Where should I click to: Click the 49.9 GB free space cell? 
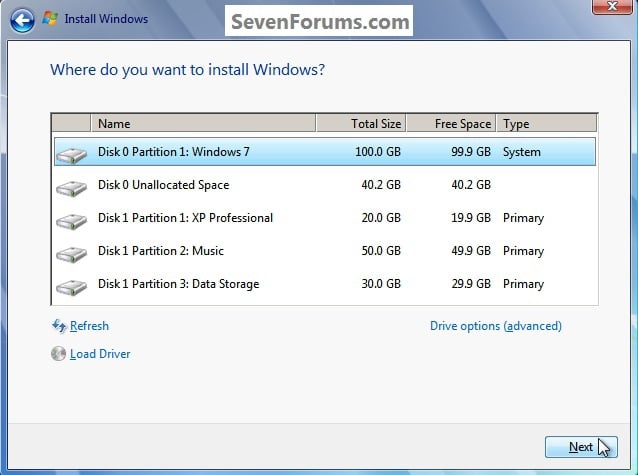point(471,251)
